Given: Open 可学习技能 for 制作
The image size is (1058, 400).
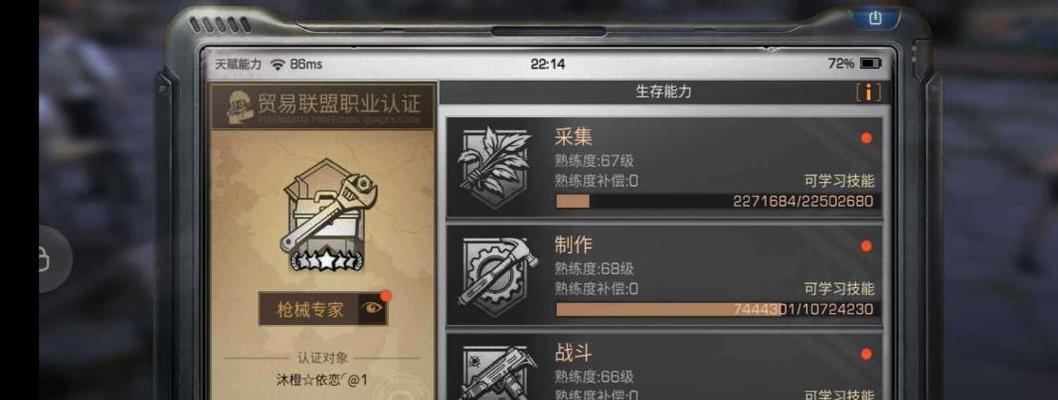Looking at the screenshot, I should 839,289.
